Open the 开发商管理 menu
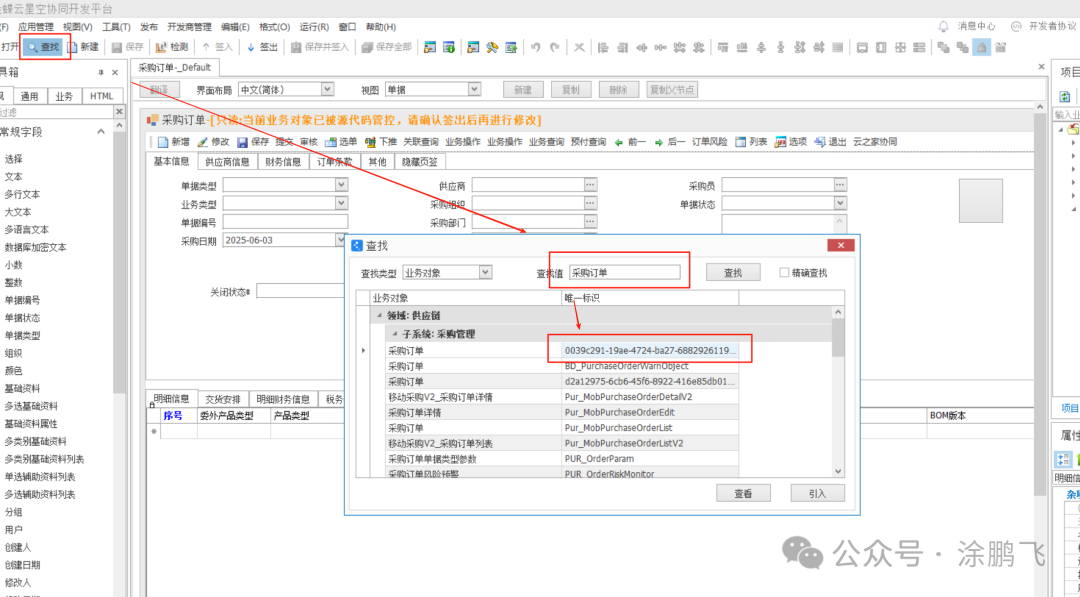 189,27
